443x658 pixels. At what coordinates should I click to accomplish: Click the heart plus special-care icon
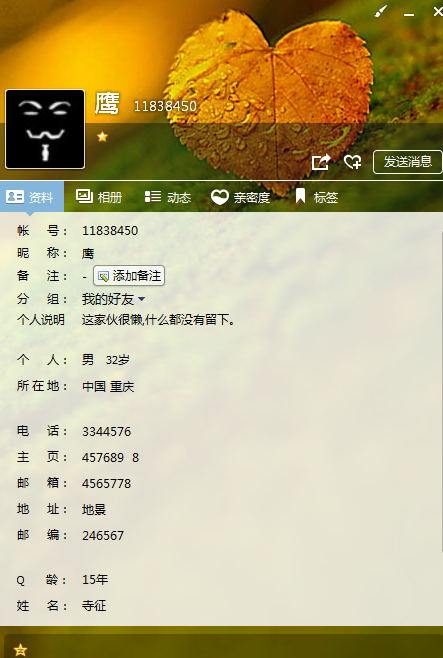tap(352, 162)
